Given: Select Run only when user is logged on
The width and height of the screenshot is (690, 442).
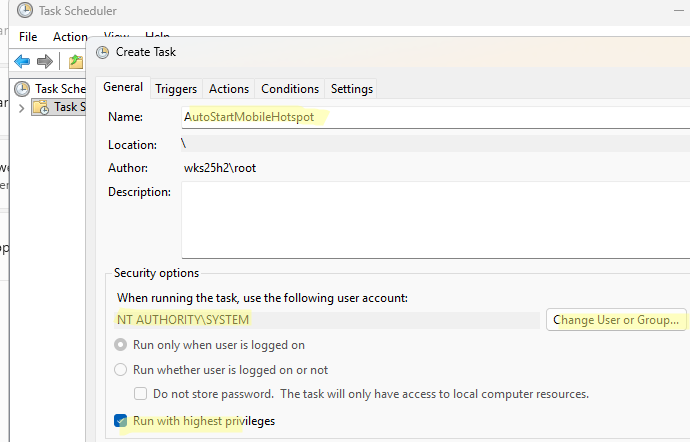Looking at the screenshot, I should tap(121, 345).
